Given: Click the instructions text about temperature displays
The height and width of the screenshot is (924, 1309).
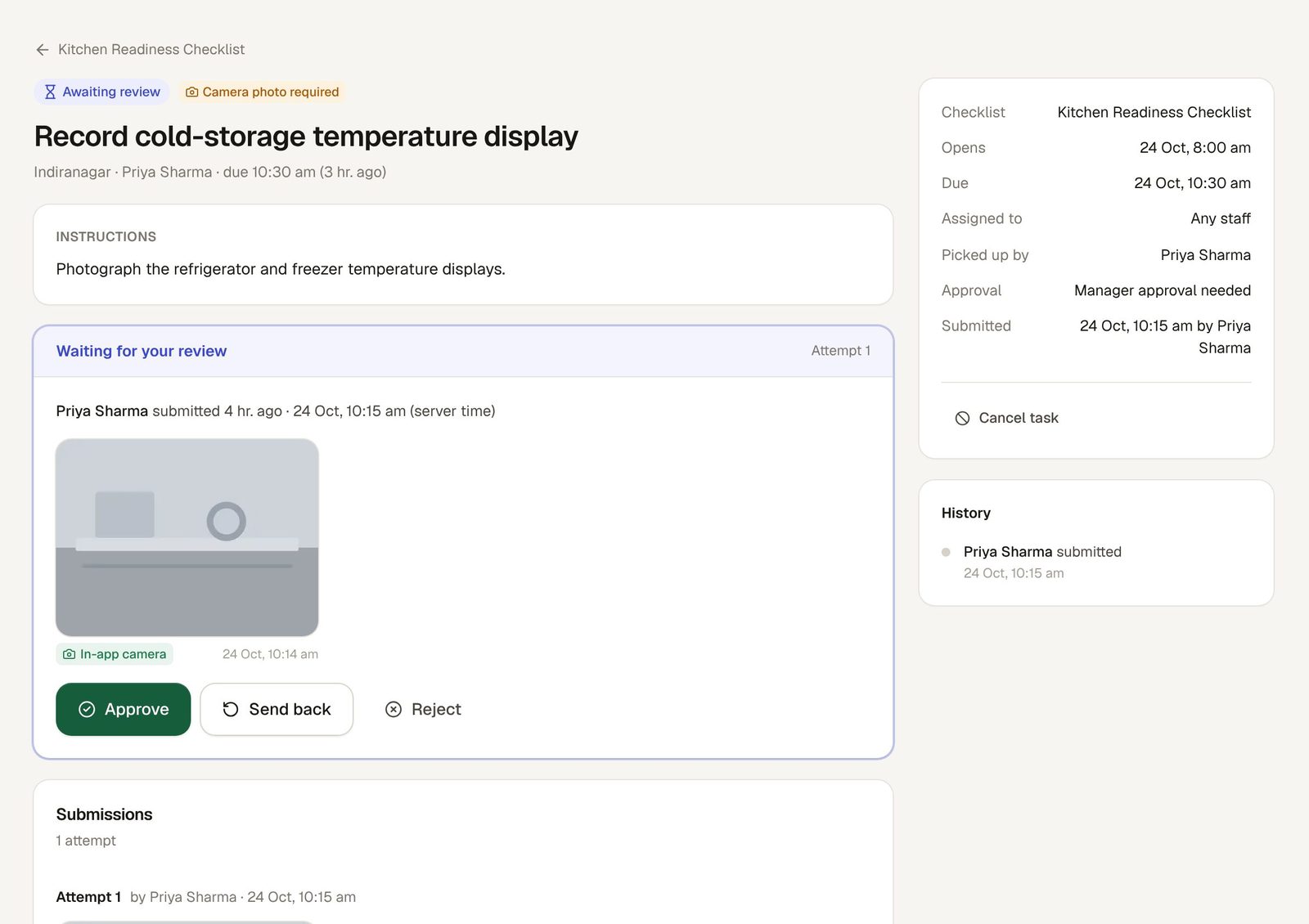Looking at the screenshot, I should coord(281,269).
